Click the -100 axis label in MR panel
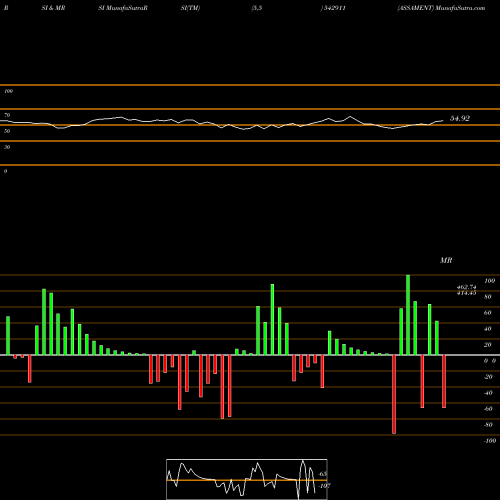 (490, 441)
